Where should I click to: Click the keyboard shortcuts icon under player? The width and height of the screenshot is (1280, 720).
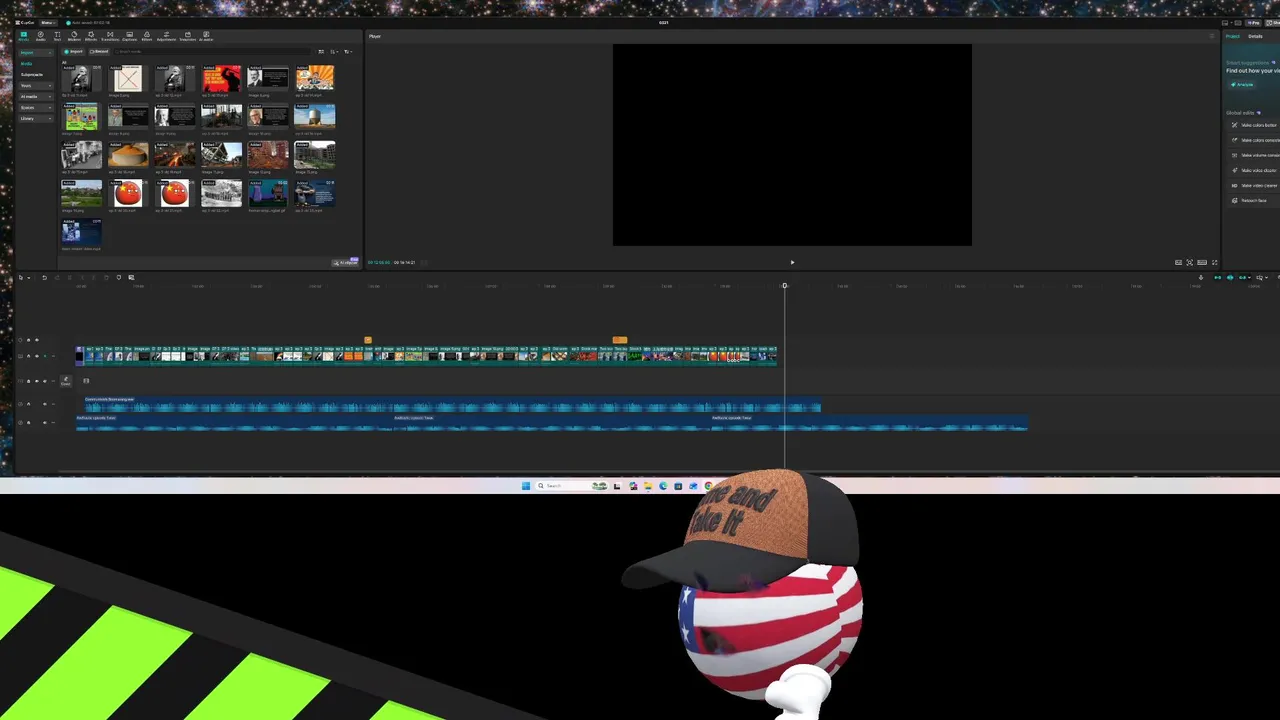tap(1202, 262)
